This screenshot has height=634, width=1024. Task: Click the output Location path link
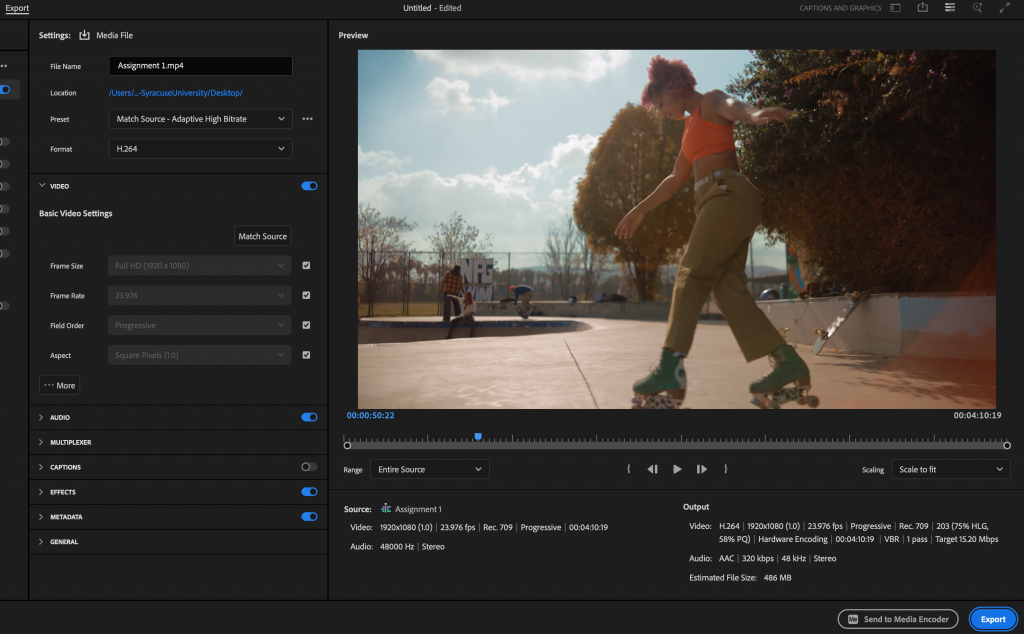(176, 93)
